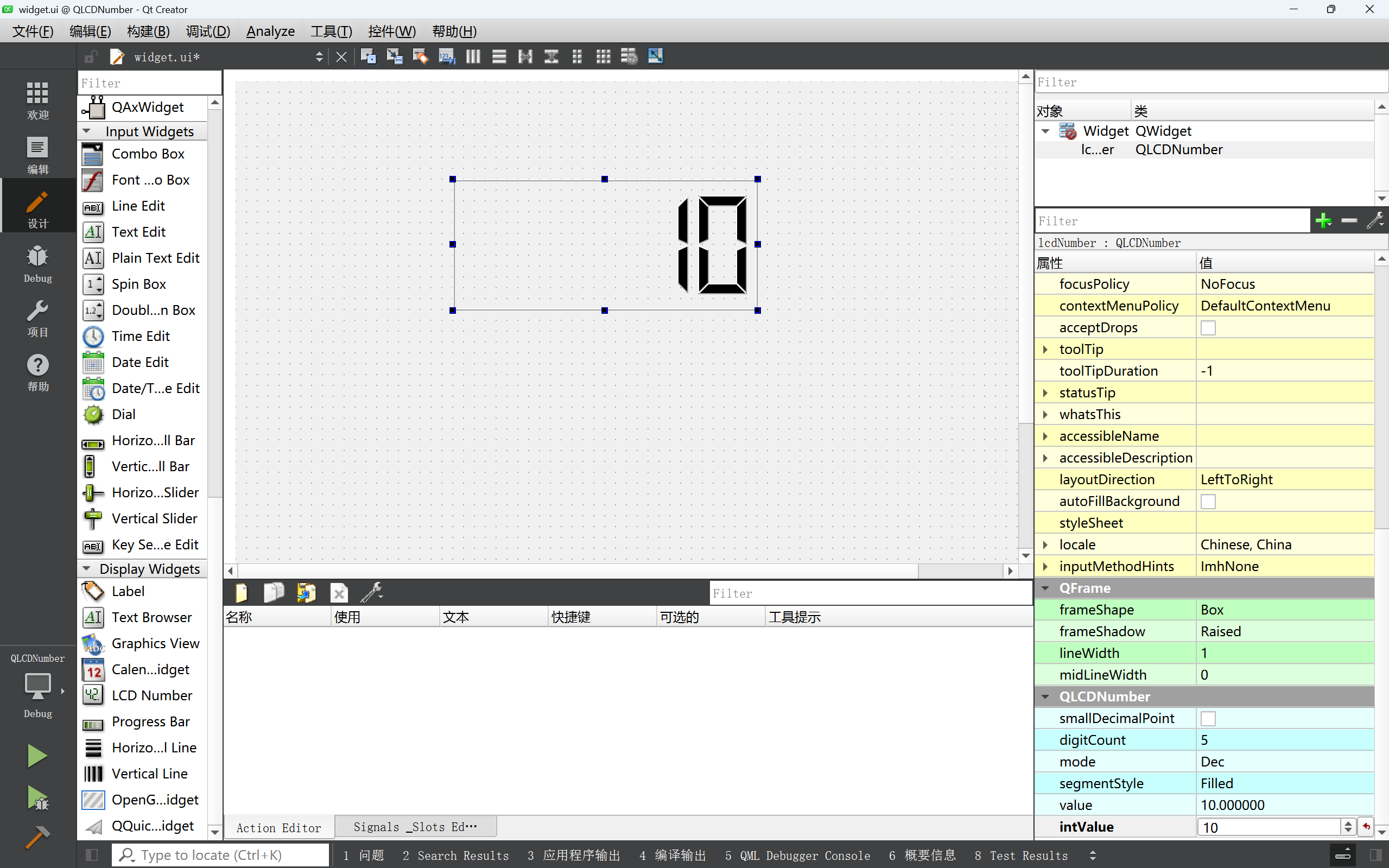Screen dimensions: 1389x868
Task: Expand the toolTip property
Action: tap(1045, 349)
